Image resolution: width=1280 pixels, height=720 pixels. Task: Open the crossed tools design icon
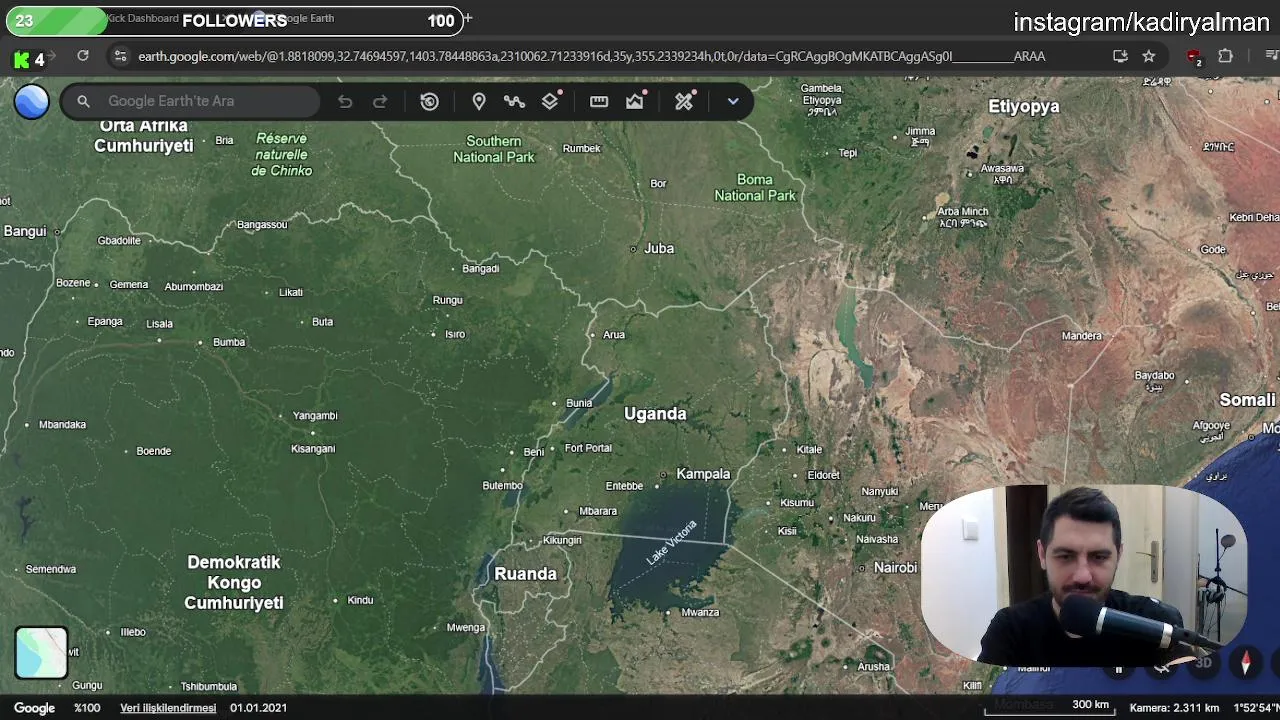(684, 101)
